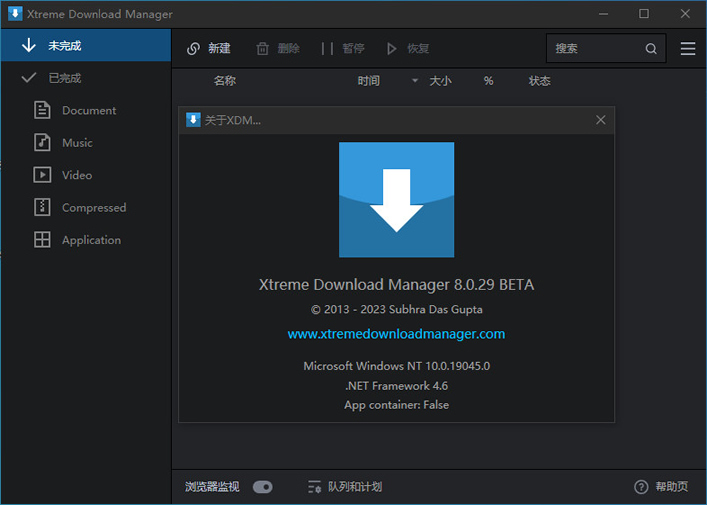Click the trash can delete icon
The width and height of the screenshot is (707, 505).
[262, 48]
